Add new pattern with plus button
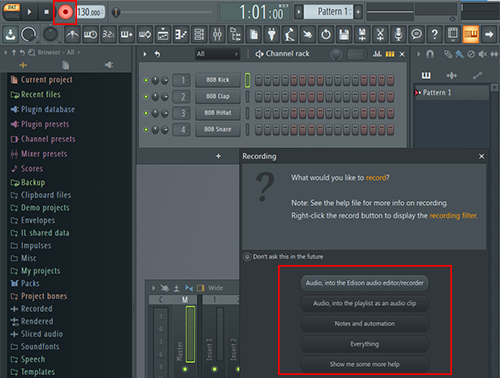The image size is (500, 378). click(x=358, y=12)
